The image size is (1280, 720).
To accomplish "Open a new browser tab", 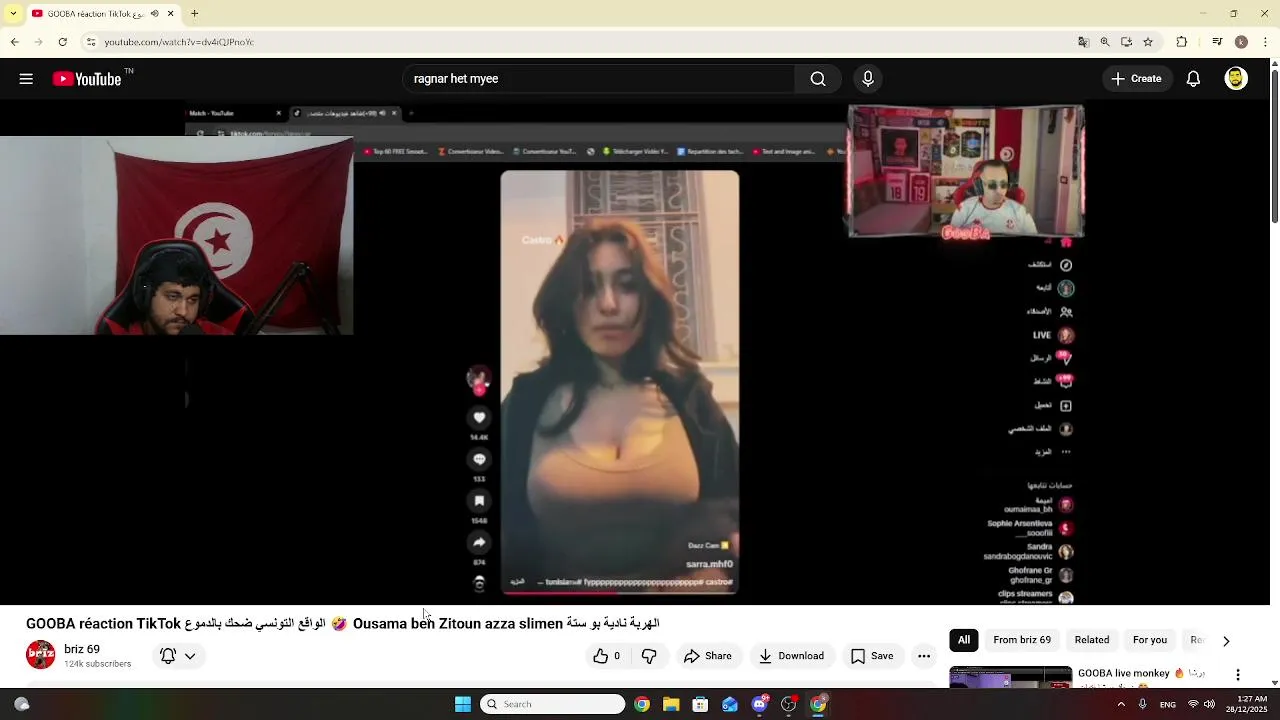I will tap(194, 14).
